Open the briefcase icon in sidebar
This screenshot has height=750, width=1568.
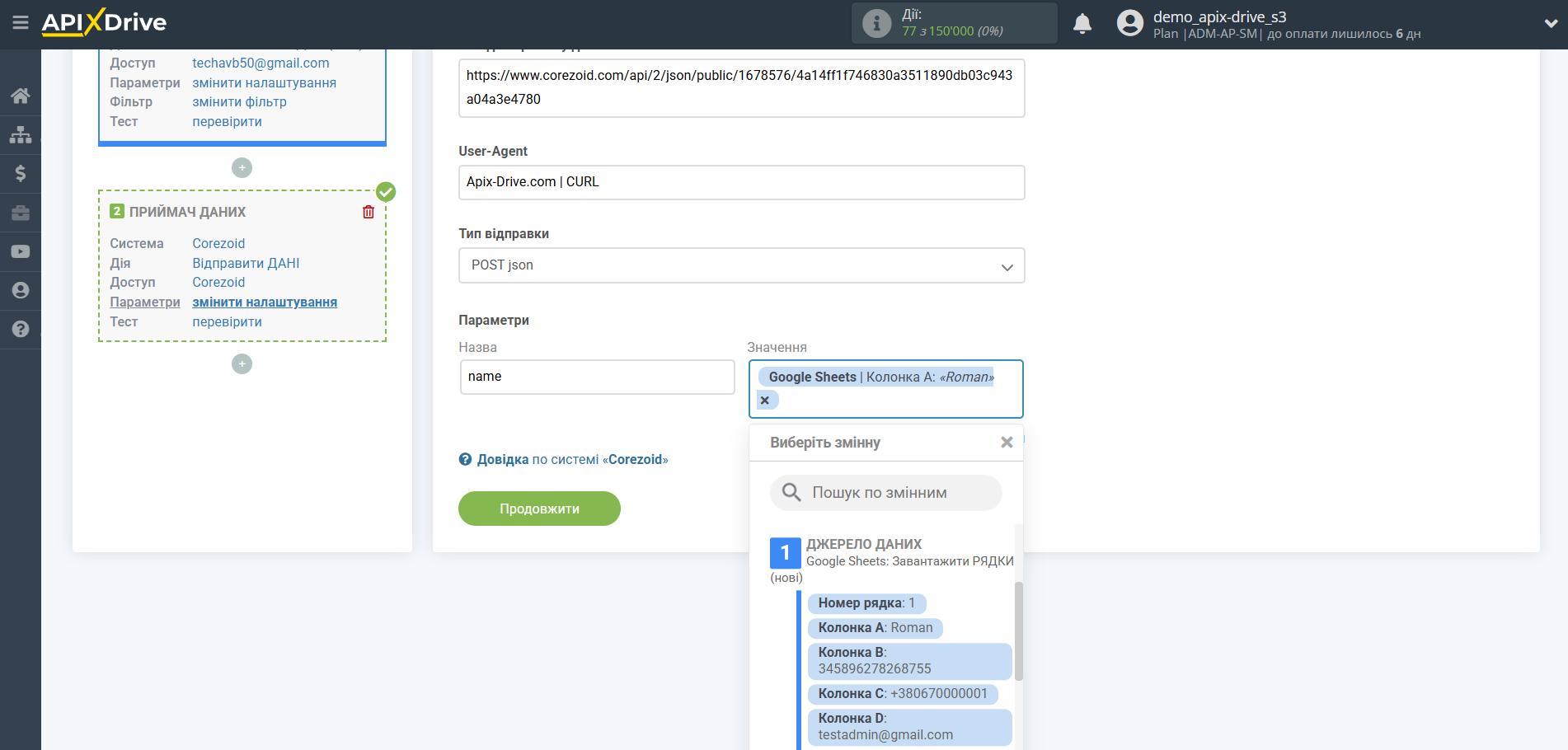coord(21,213)
